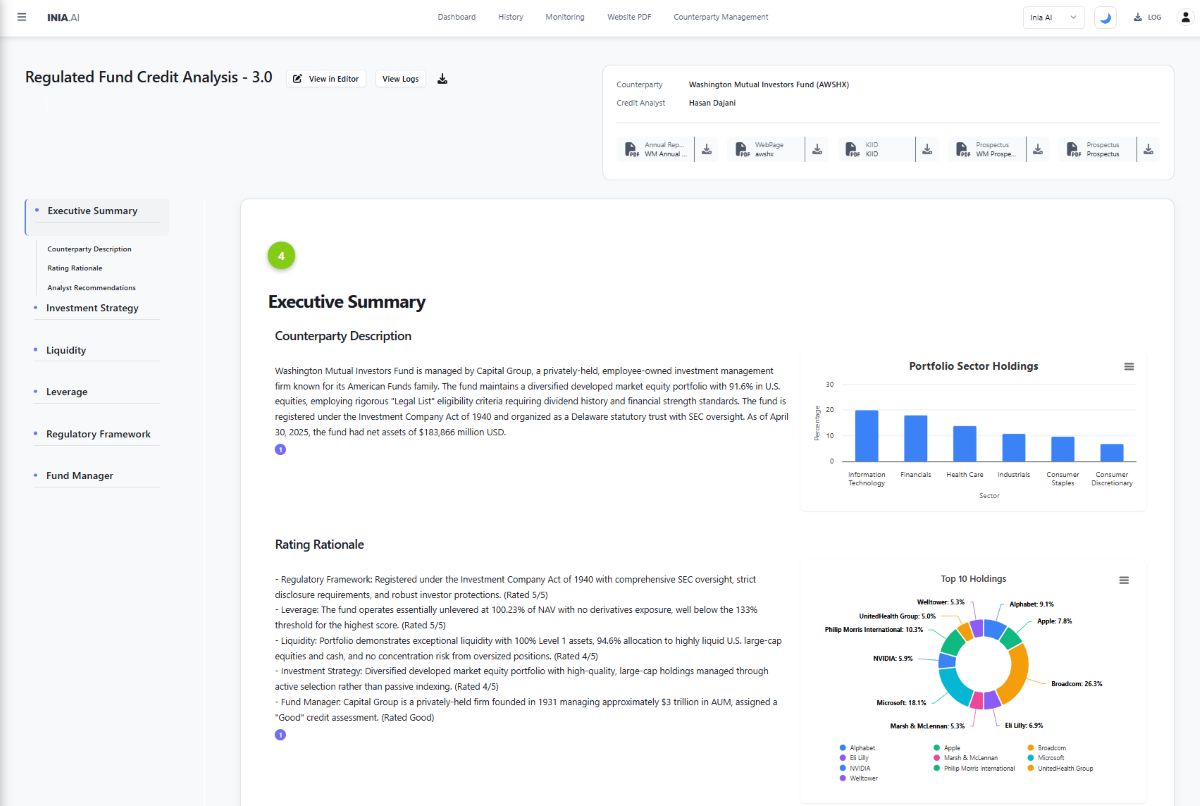Select Executive Summary in the sidebar
1200x806 pixels.
[x=97, y=211]
